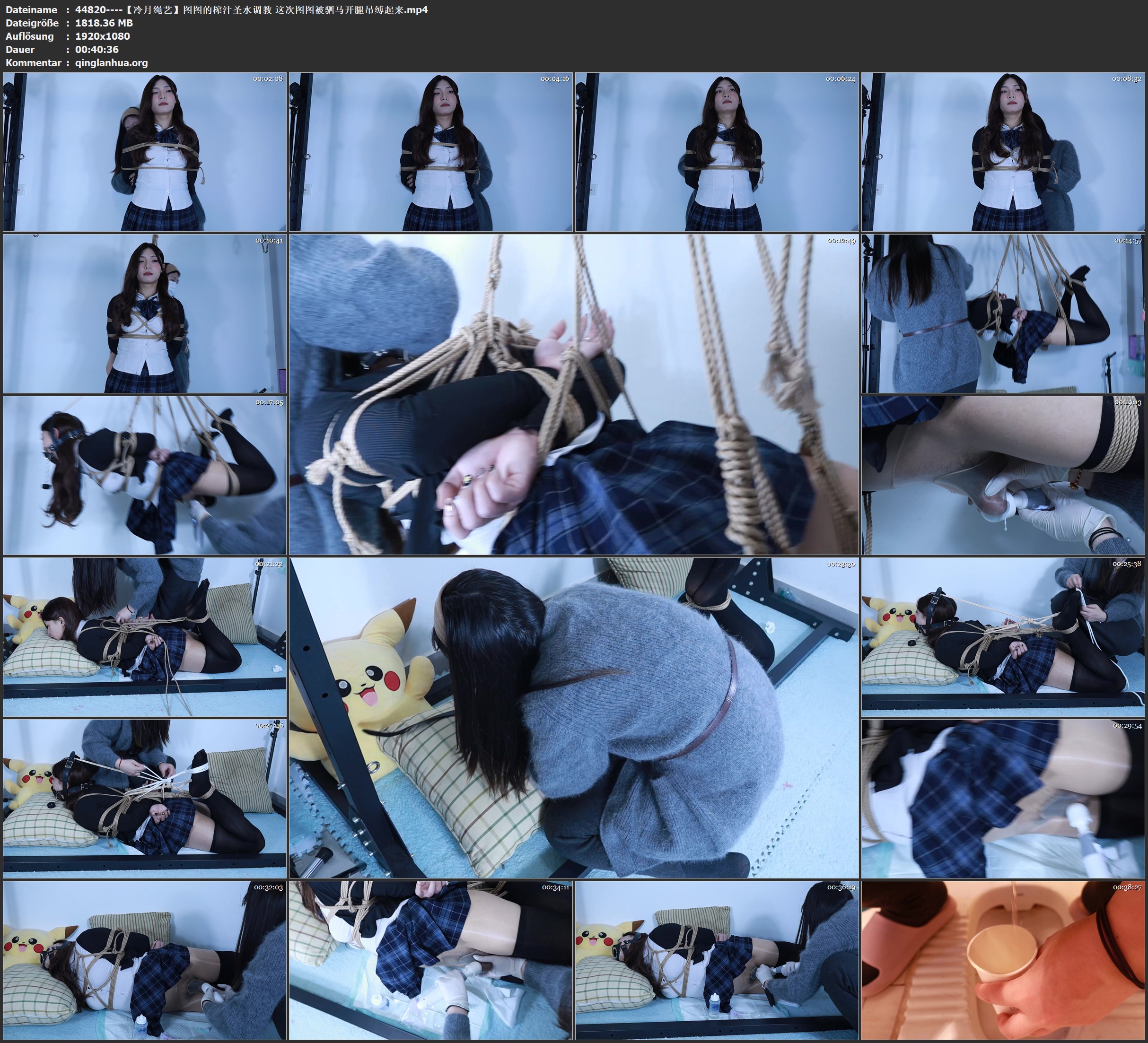Screen dimensions: 1148x1043
Task: Click the 00:40:36 duration value
Action: 97,50
